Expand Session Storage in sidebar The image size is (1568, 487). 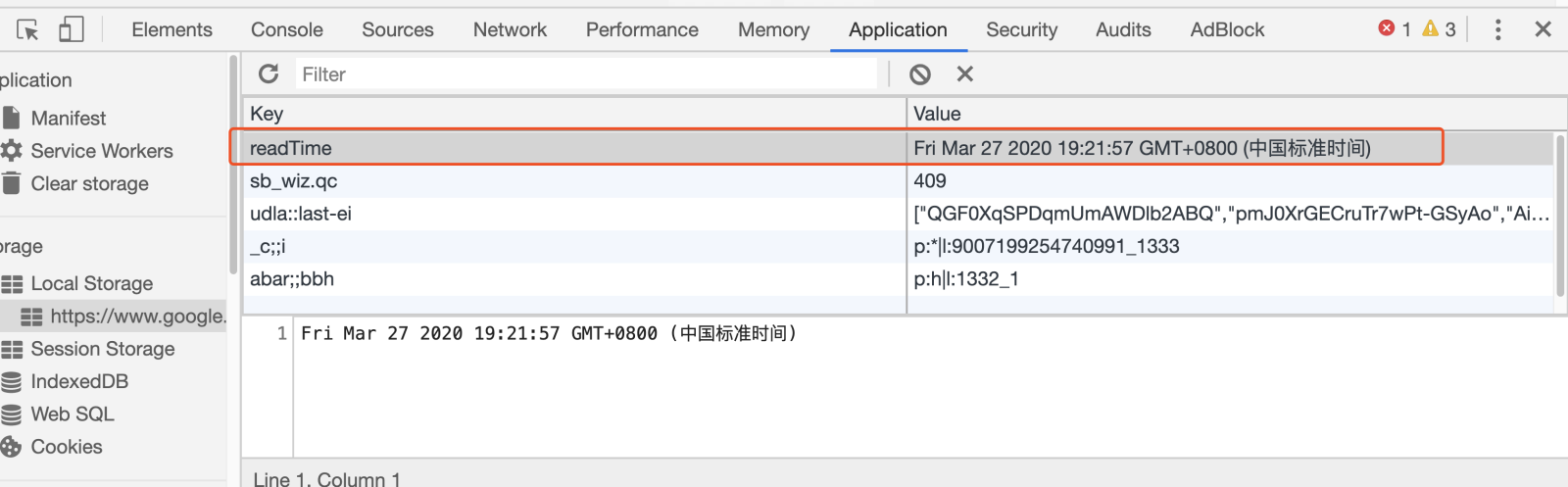102,349
